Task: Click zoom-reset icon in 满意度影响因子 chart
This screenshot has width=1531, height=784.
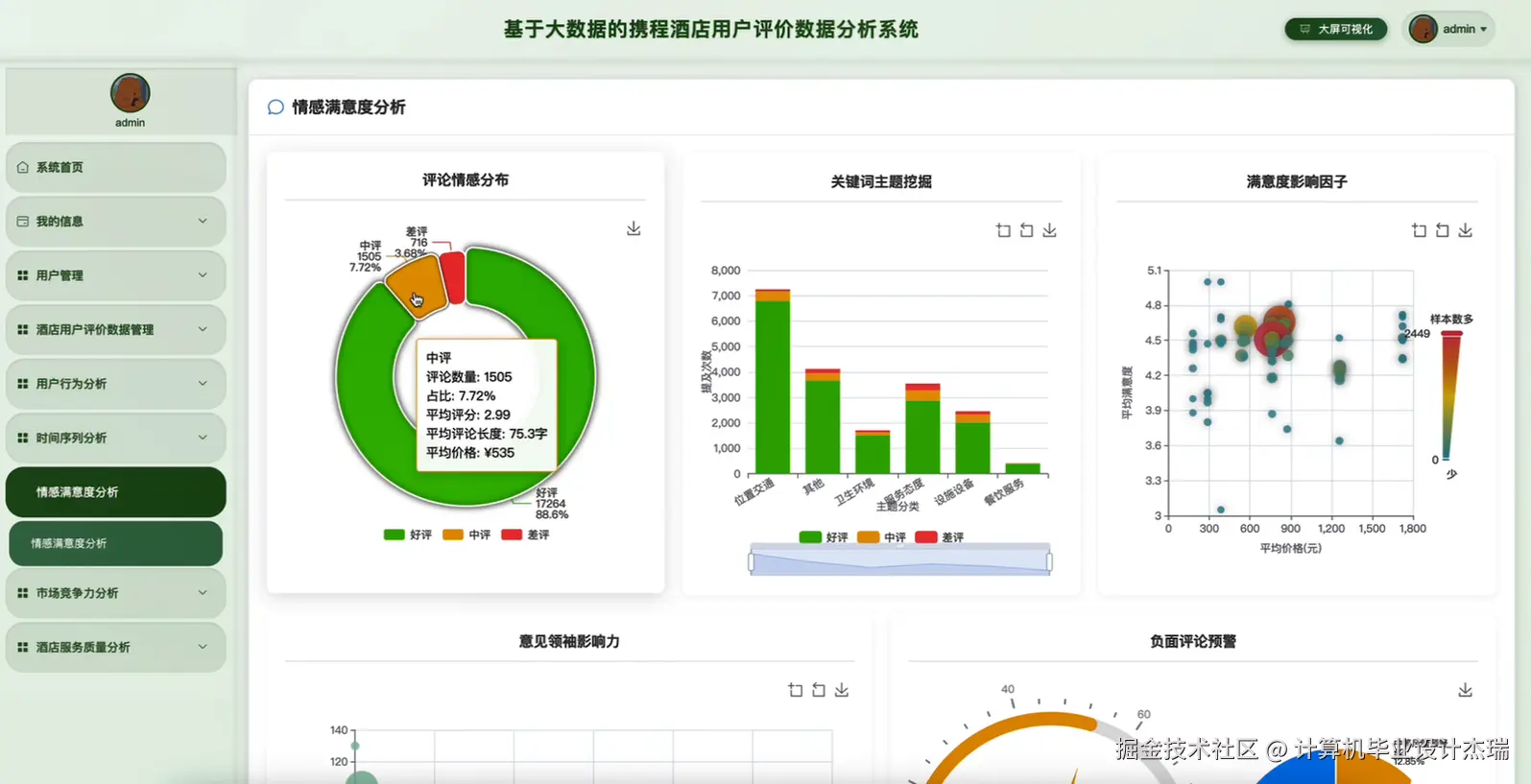Action: click(x=1442, y=230)
